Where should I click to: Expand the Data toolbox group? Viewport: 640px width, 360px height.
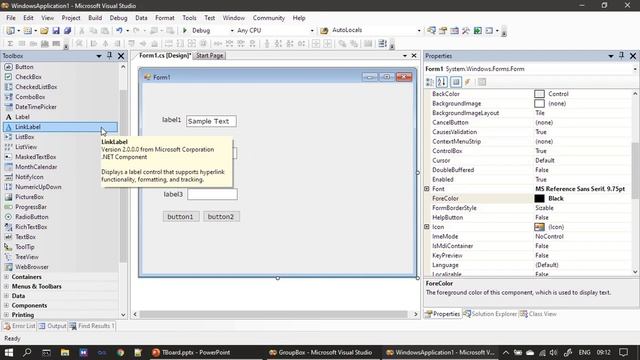click(6, 296)
